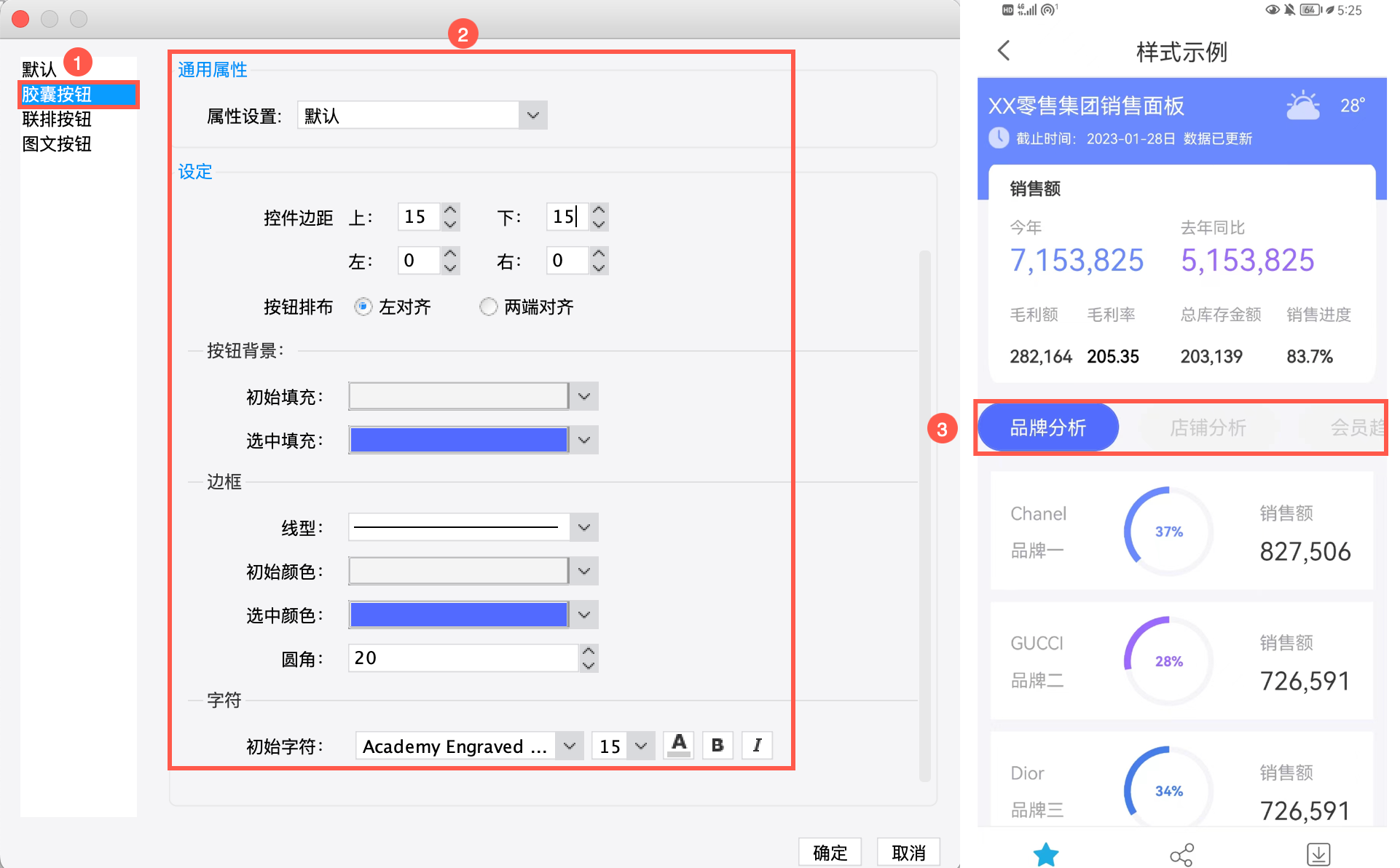Click the 控件边距 左 input field
Screen dimensions: 1400x868
click(419, 261)
